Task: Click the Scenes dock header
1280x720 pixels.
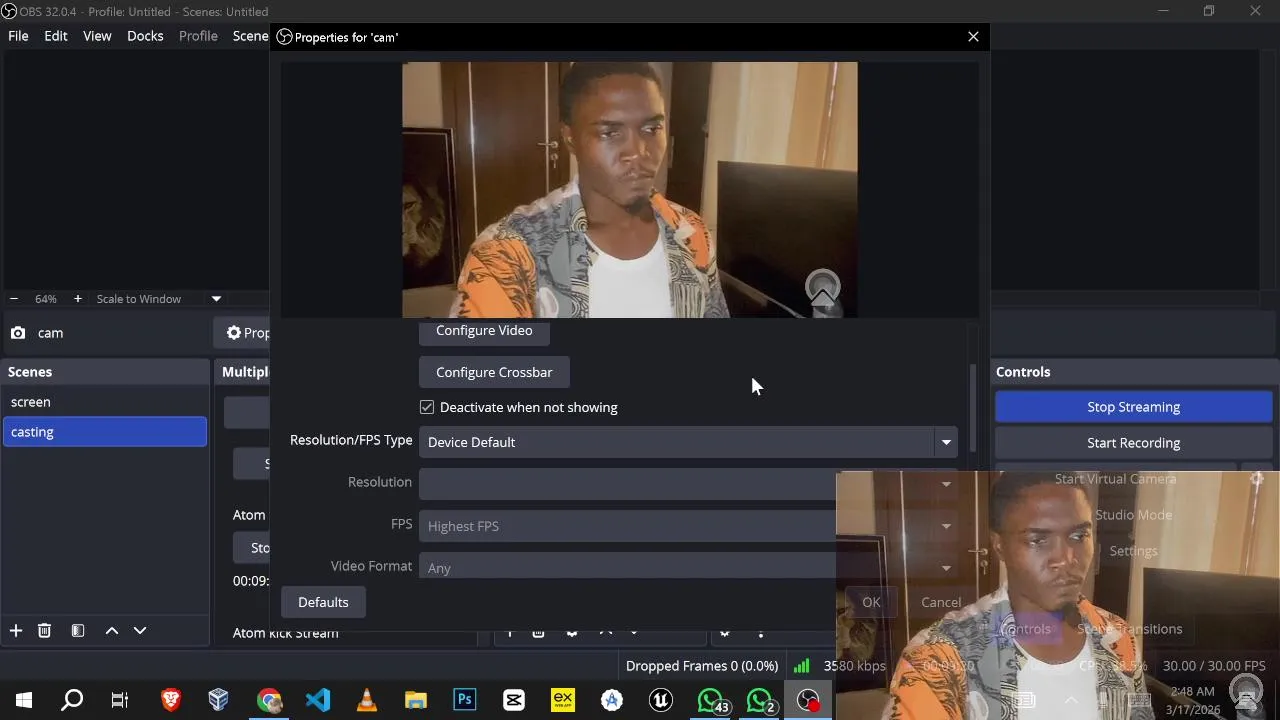Action: [104, 372]
